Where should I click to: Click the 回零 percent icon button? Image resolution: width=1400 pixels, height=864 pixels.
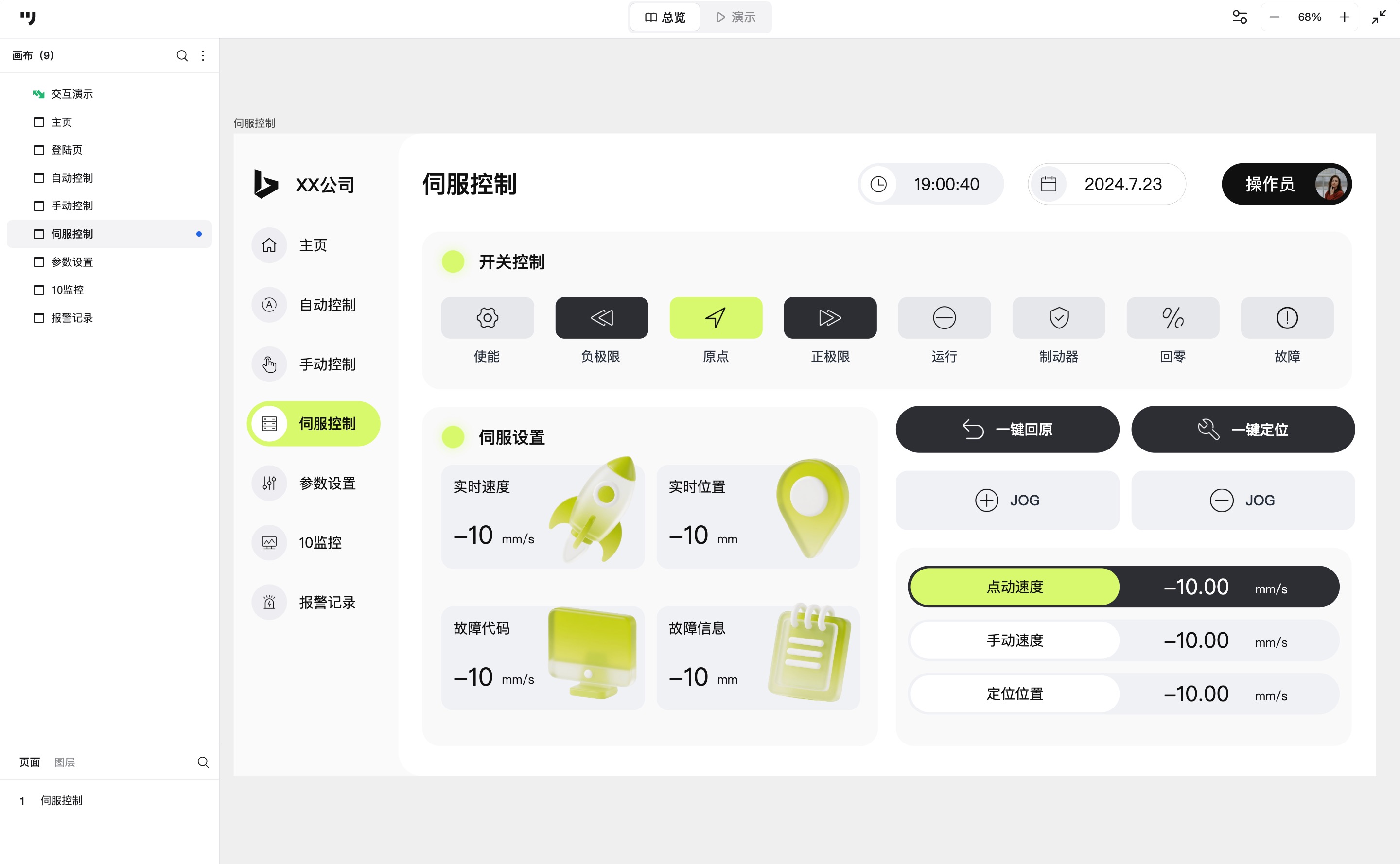coord(1173,318)
